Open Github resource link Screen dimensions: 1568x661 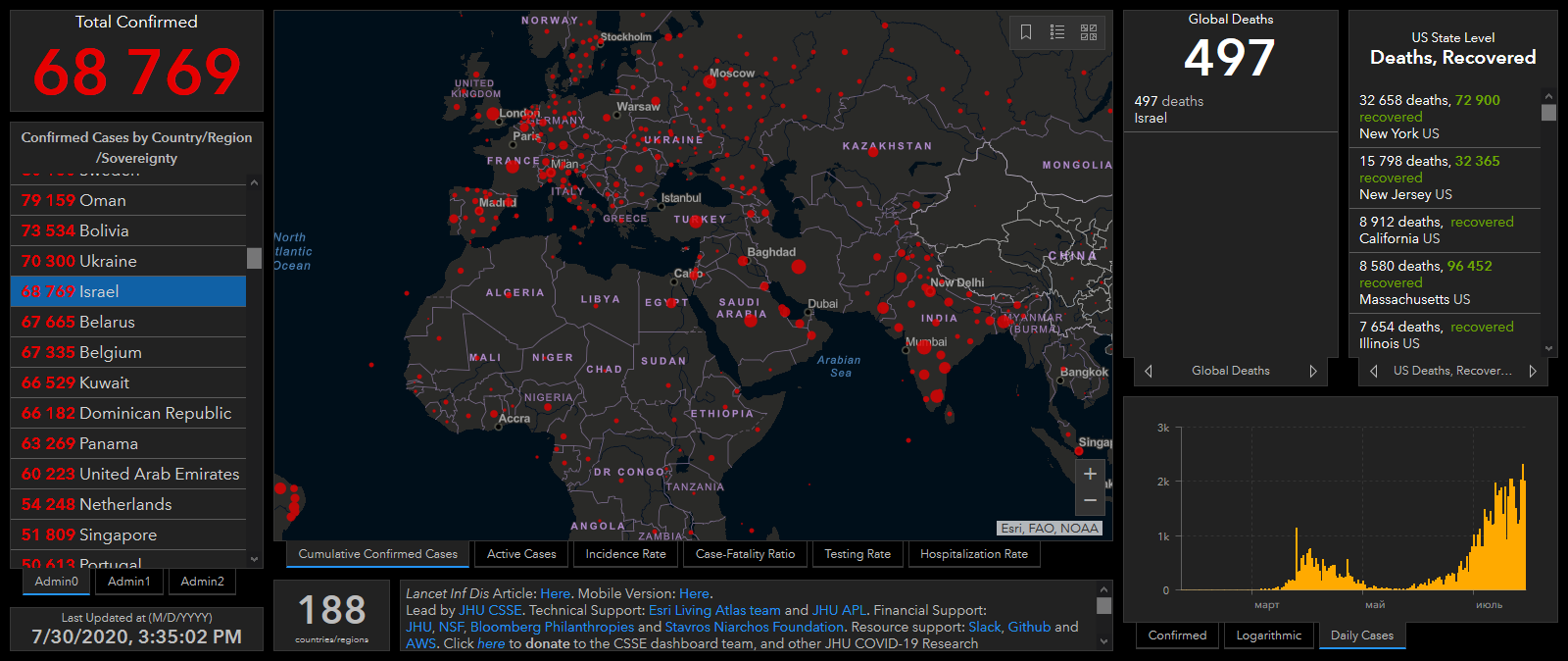point(1029,627)
